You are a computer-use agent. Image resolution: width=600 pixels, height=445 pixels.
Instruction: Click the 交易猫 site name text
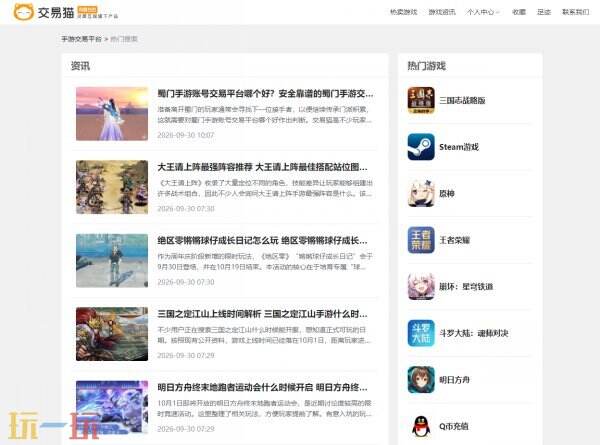56,12
